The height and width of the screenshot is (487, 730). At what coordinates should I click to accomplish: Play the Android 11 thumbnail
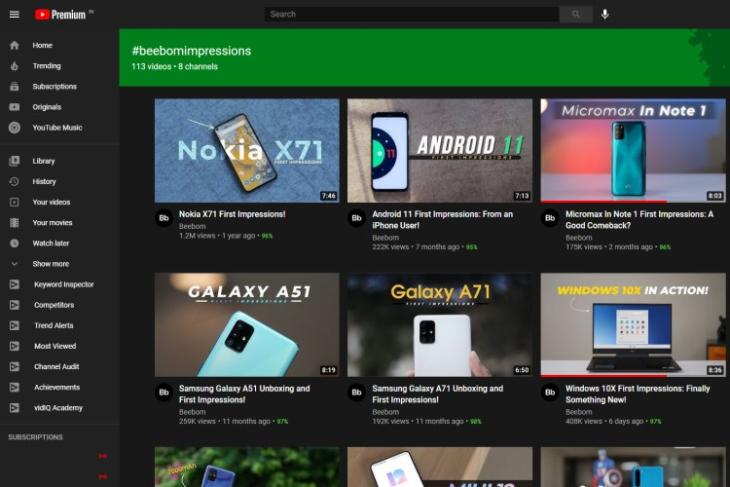440,150
